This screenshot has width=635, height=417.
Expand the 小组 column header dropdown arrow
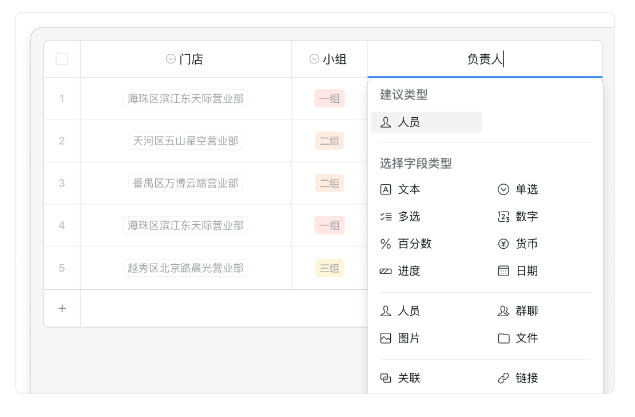pos(314,59)
